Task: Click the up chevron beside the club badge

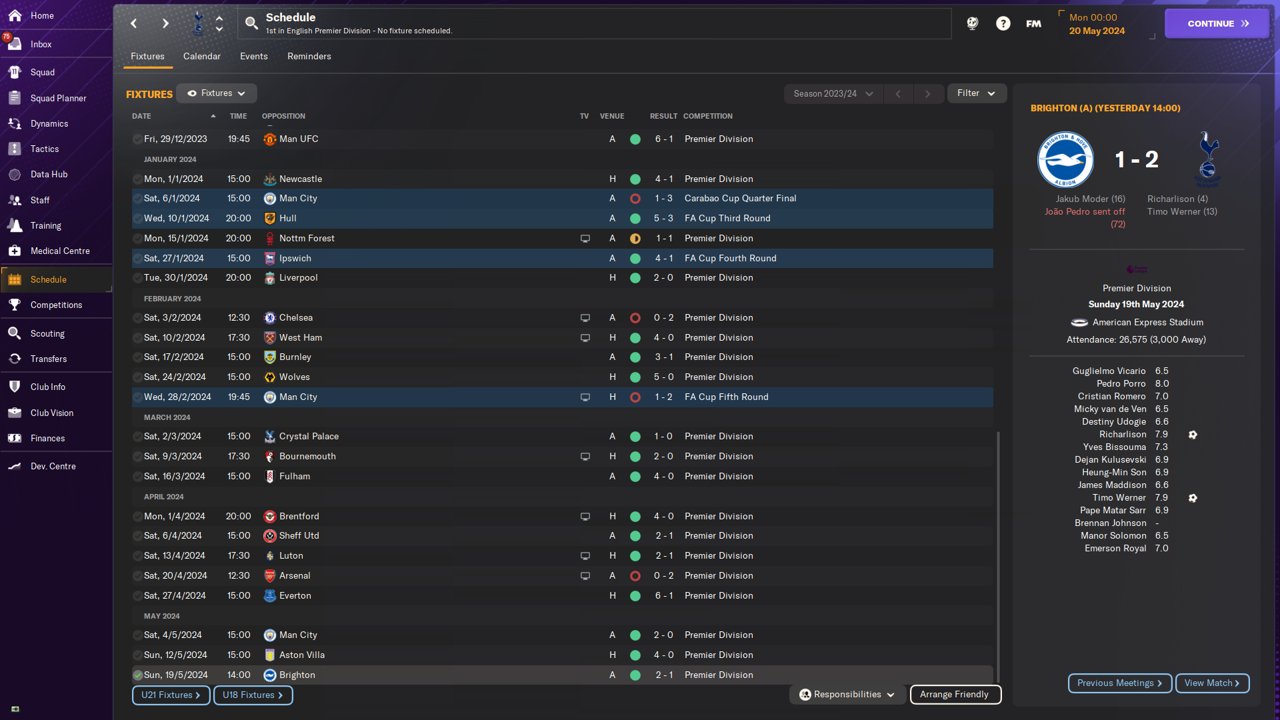Action: point(220,17)
